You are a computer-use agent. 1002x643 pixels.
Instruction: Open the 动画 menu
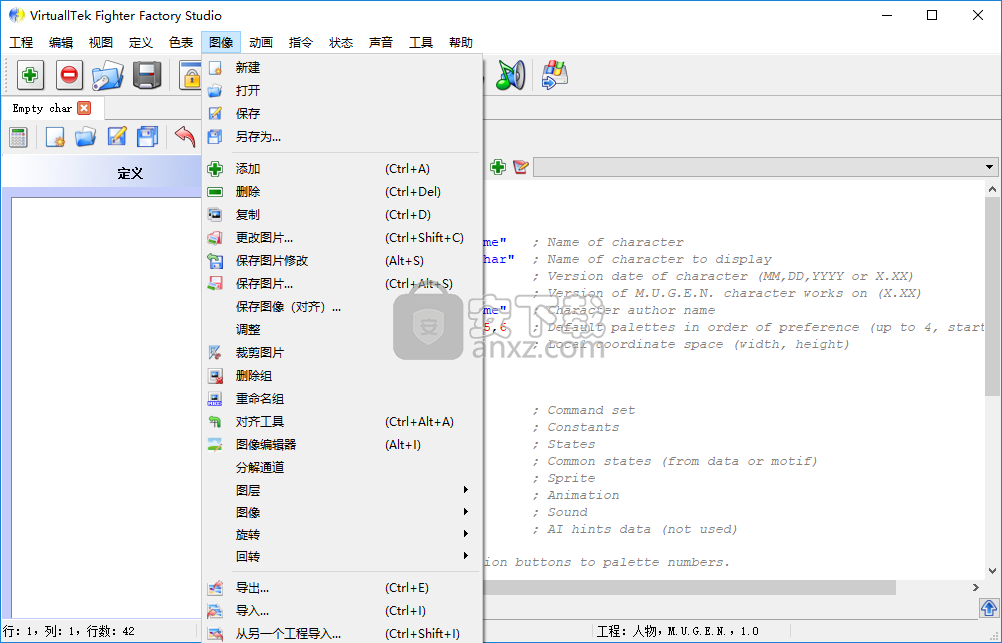261,43
